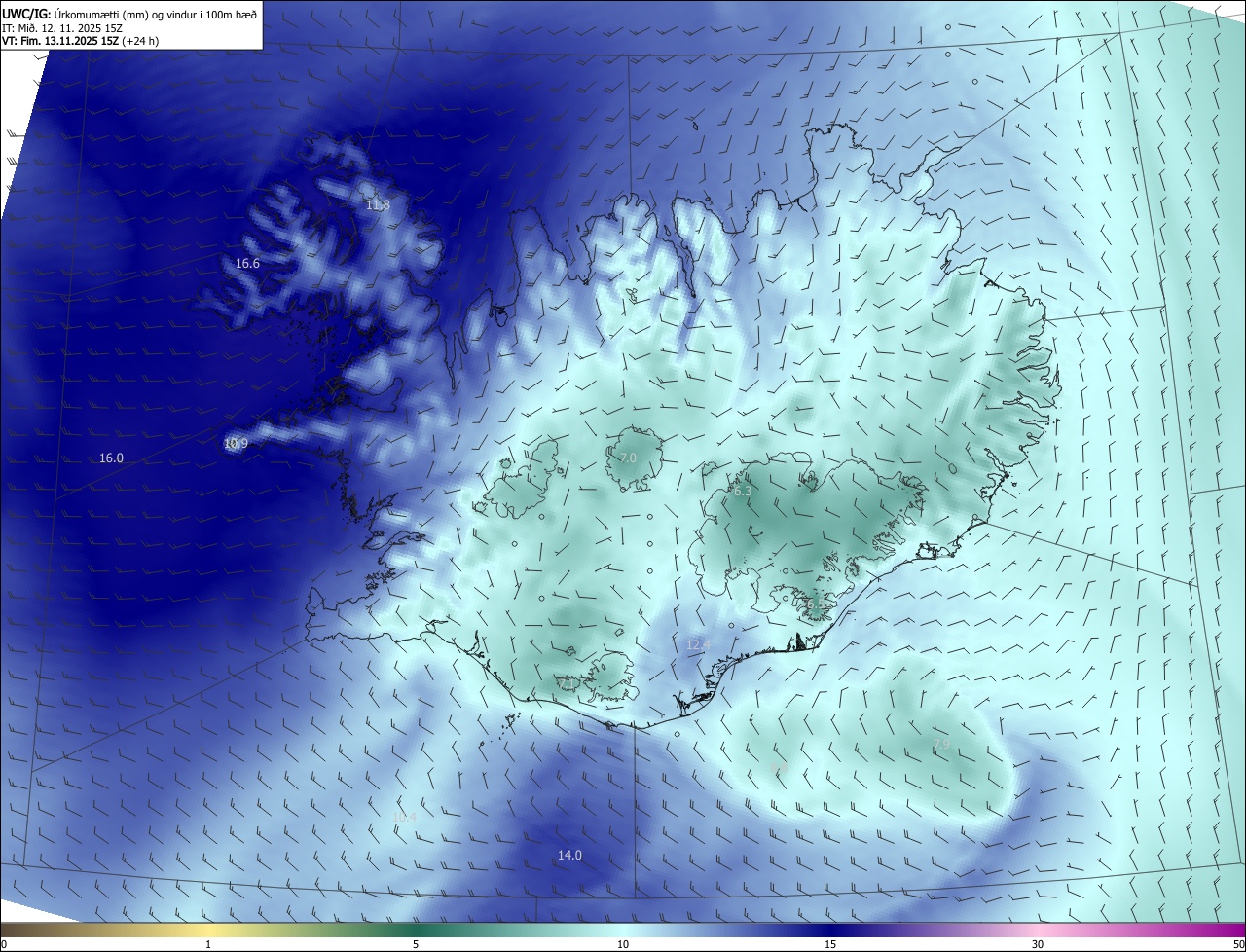Click the 14.0 value label over the sea
The image size is (1246, 952).
(x=569, y=856)
